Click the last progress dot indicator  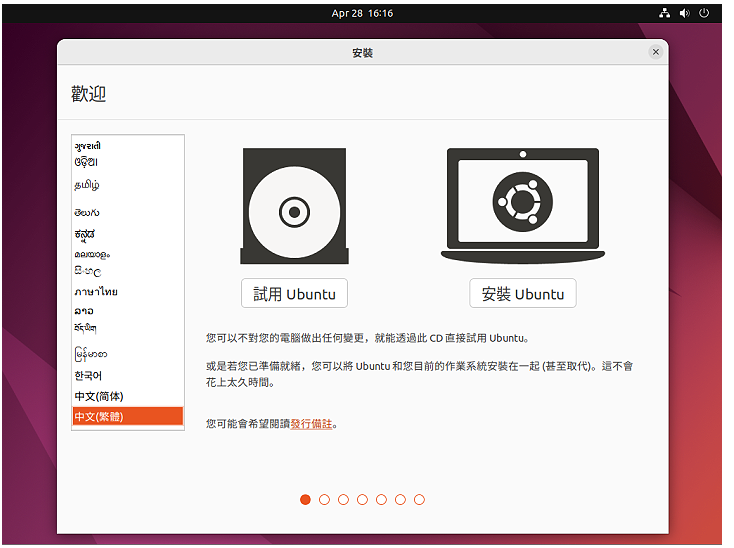[x=419, y=500]
